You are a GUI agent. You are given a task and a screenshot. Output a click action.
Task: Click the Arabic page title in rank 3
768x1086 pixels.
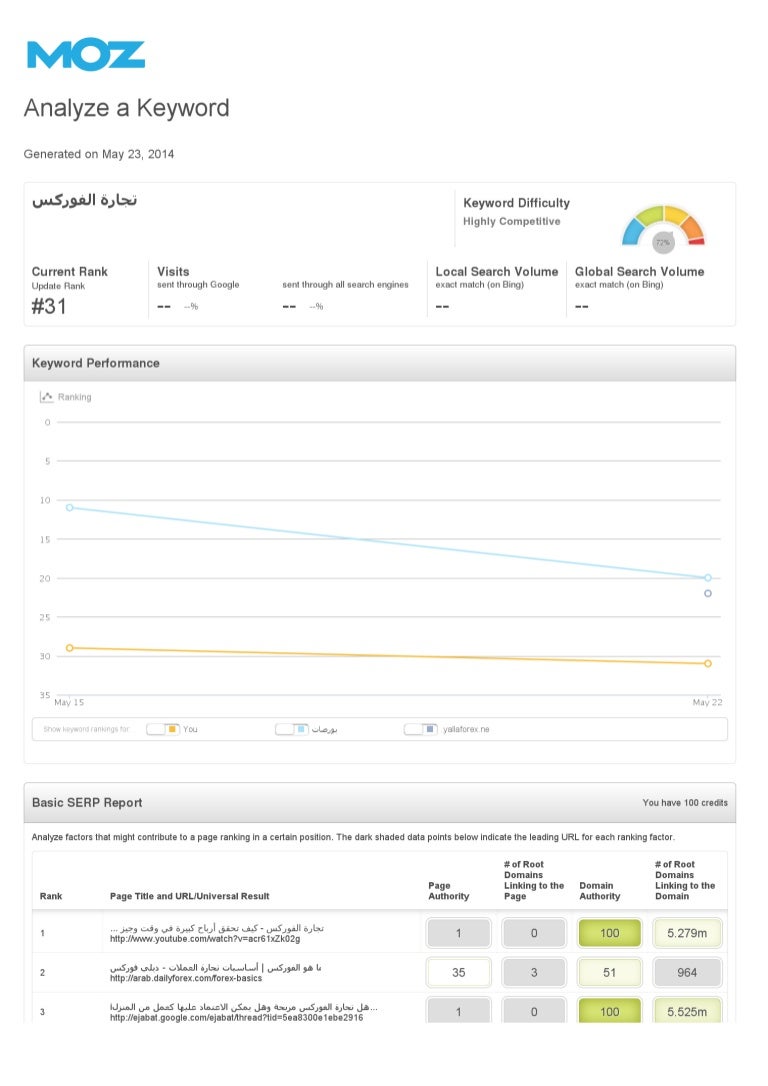pyautogui.click(x=244, y=1006)
